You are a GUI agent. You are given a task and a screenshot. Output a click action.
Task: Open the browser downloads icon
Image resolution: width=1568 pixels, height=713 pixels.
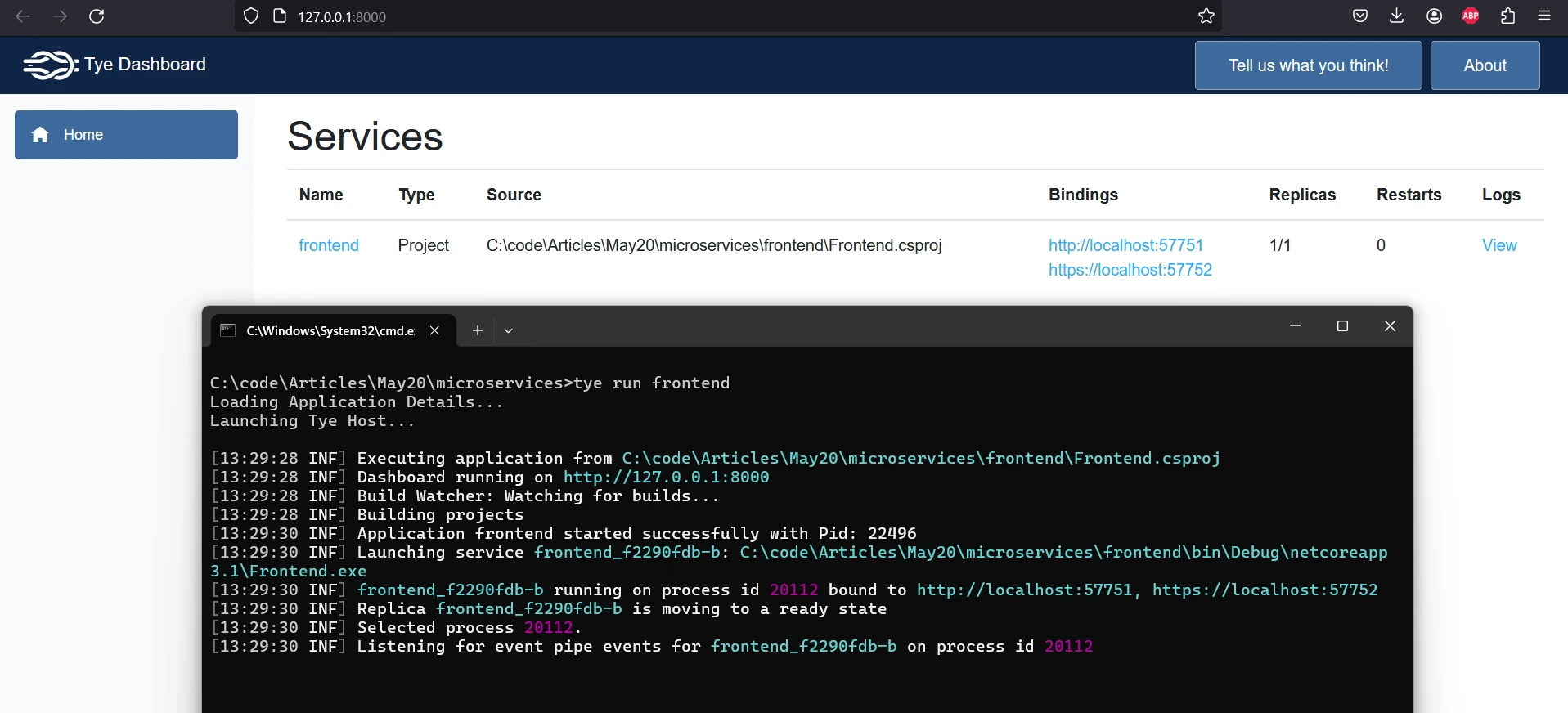coord(1397,16)
